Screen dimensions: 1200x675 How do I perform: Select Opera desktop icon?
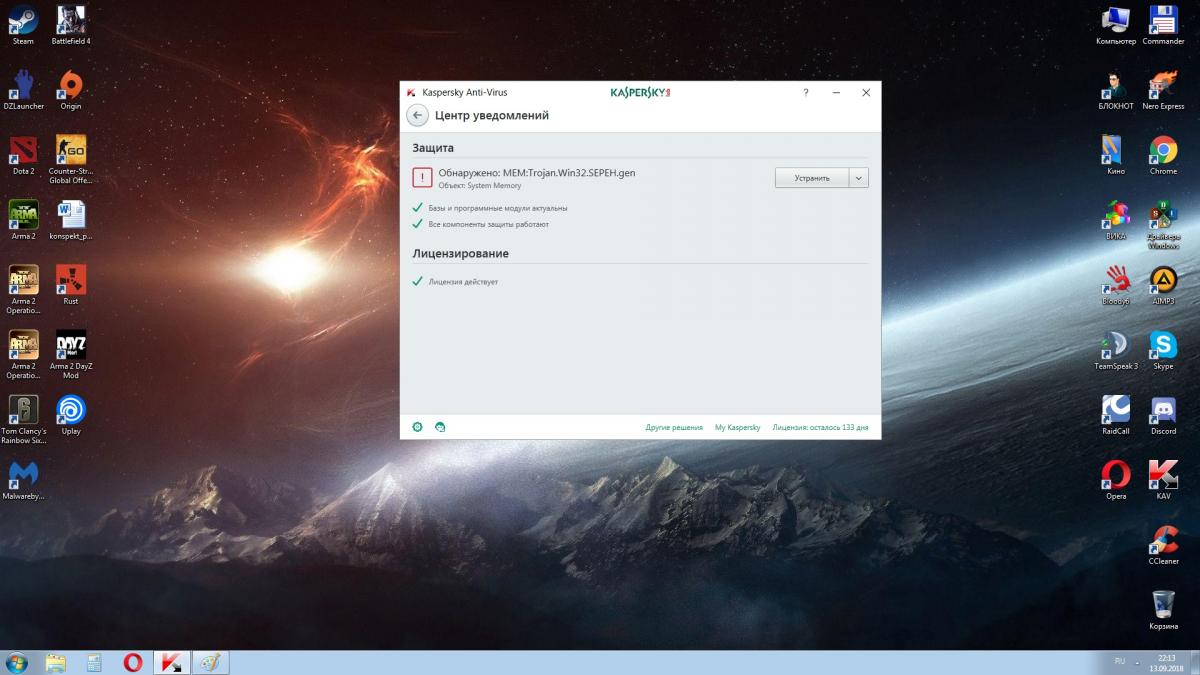(1115, 480)
